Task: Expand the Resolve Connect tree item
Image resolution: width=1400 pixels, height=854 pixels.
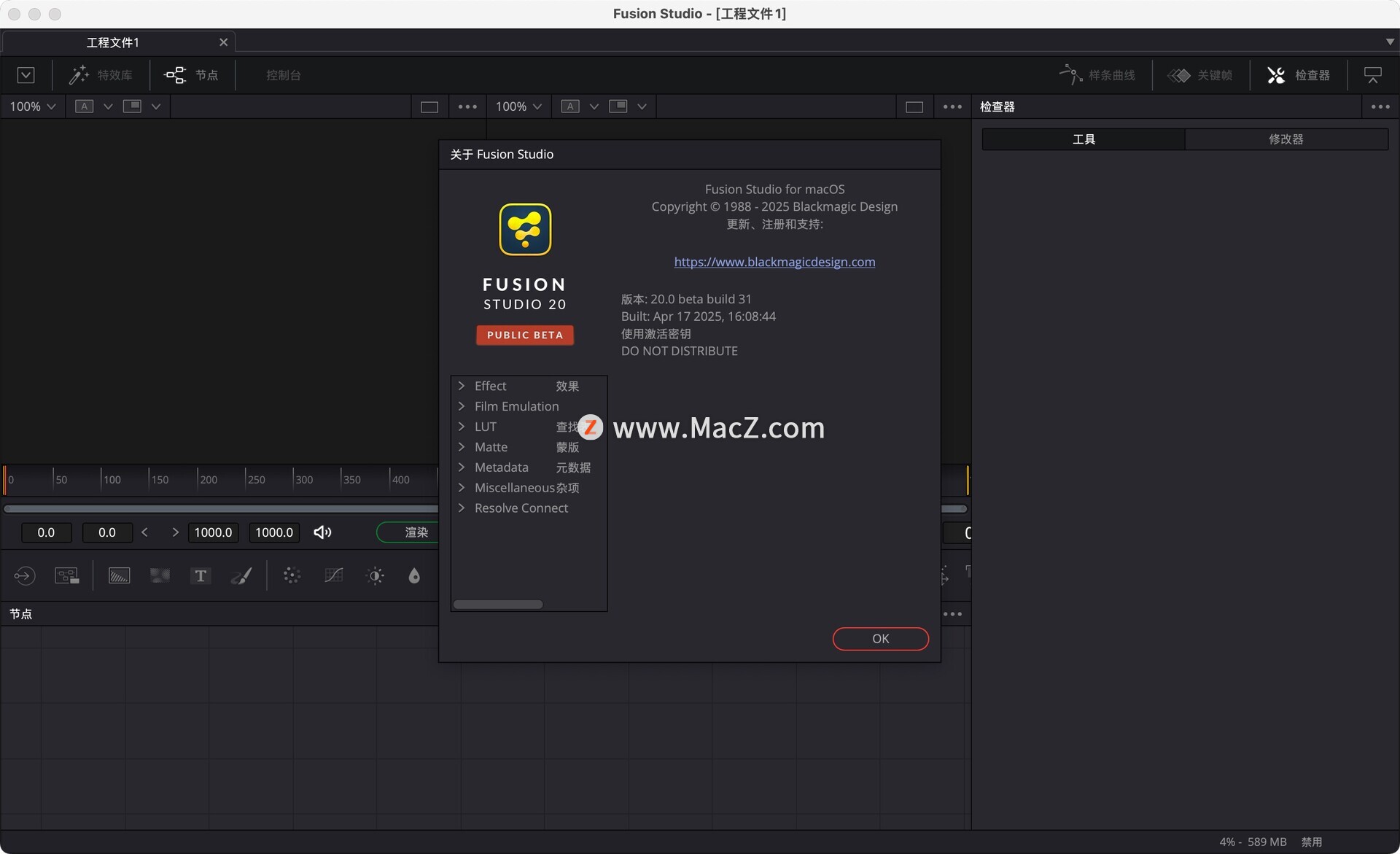Action: pyautogui.click(x=462, y=508)
